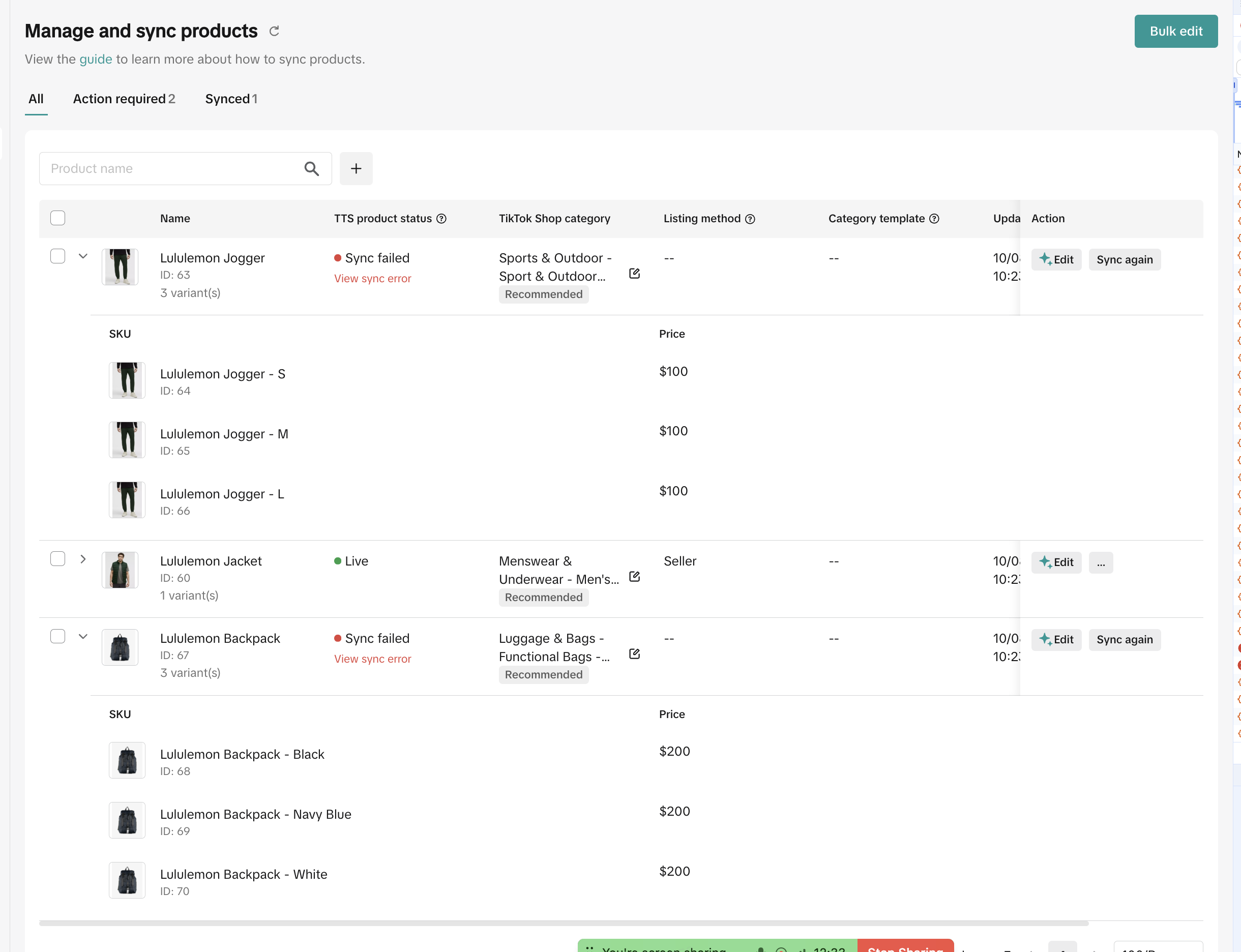
Task: Switch to Action required tab
Action: pos(124,99)
